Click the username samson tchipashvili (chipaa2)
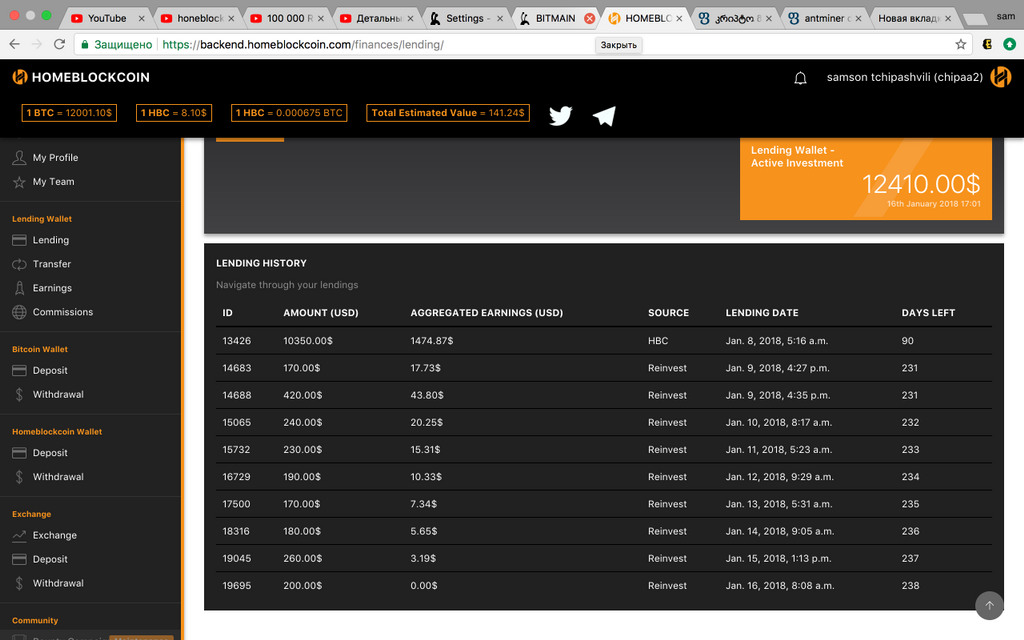This screenshot has width=1024, height=640. [904, 77]
